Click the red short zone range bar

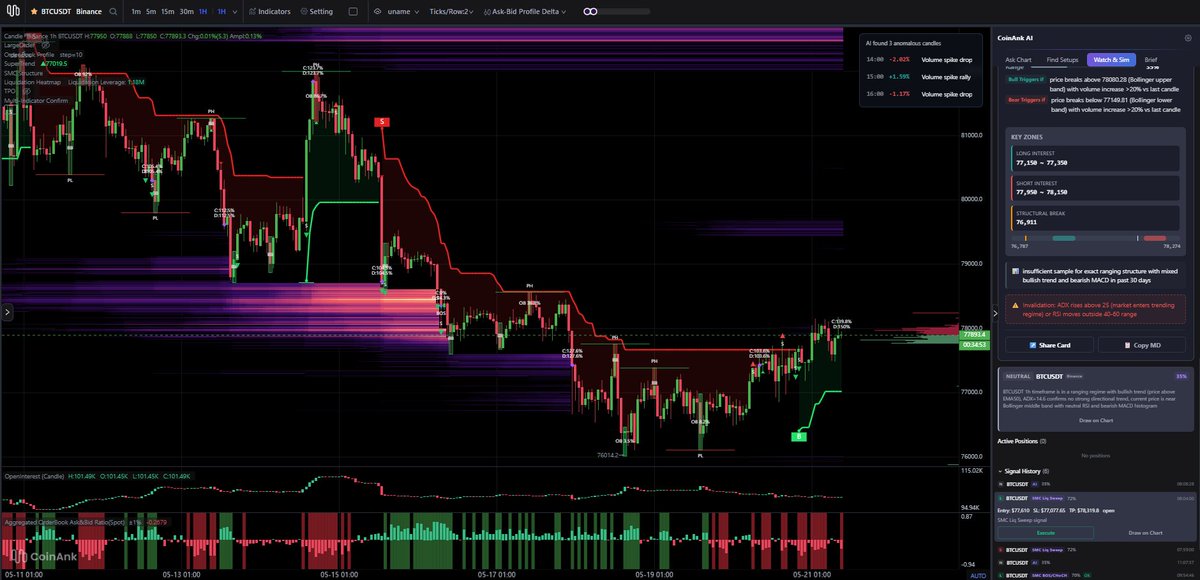(x=1155, y=238)
